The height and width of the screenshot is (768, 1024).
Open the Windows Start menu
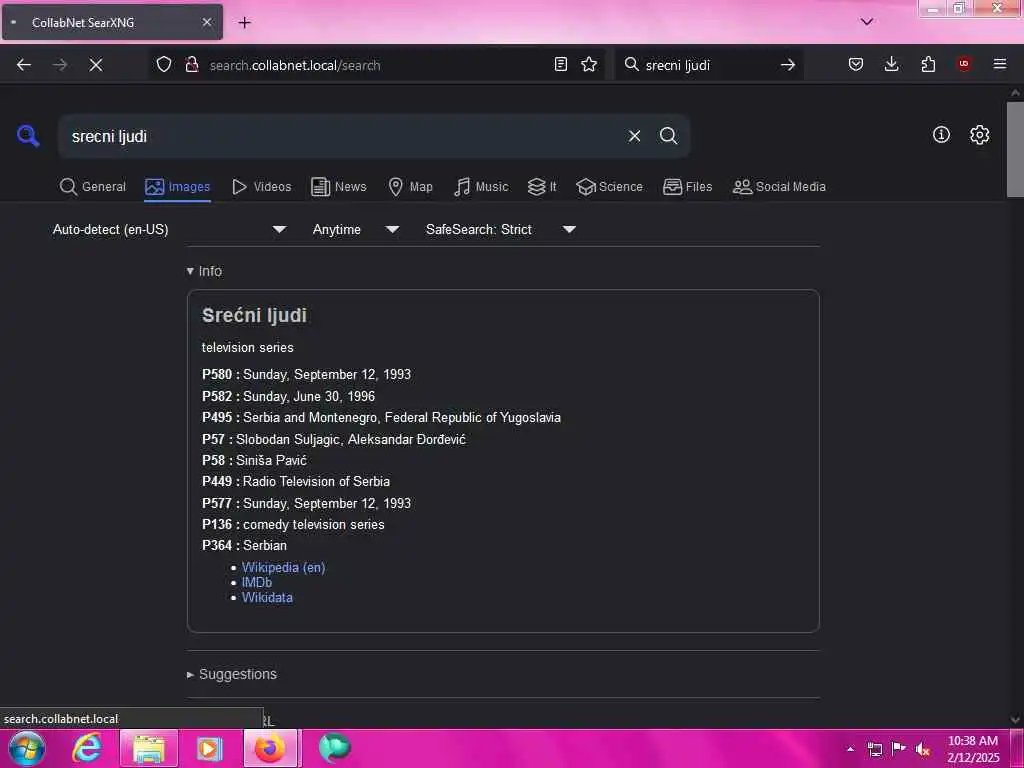coord(26,748)
